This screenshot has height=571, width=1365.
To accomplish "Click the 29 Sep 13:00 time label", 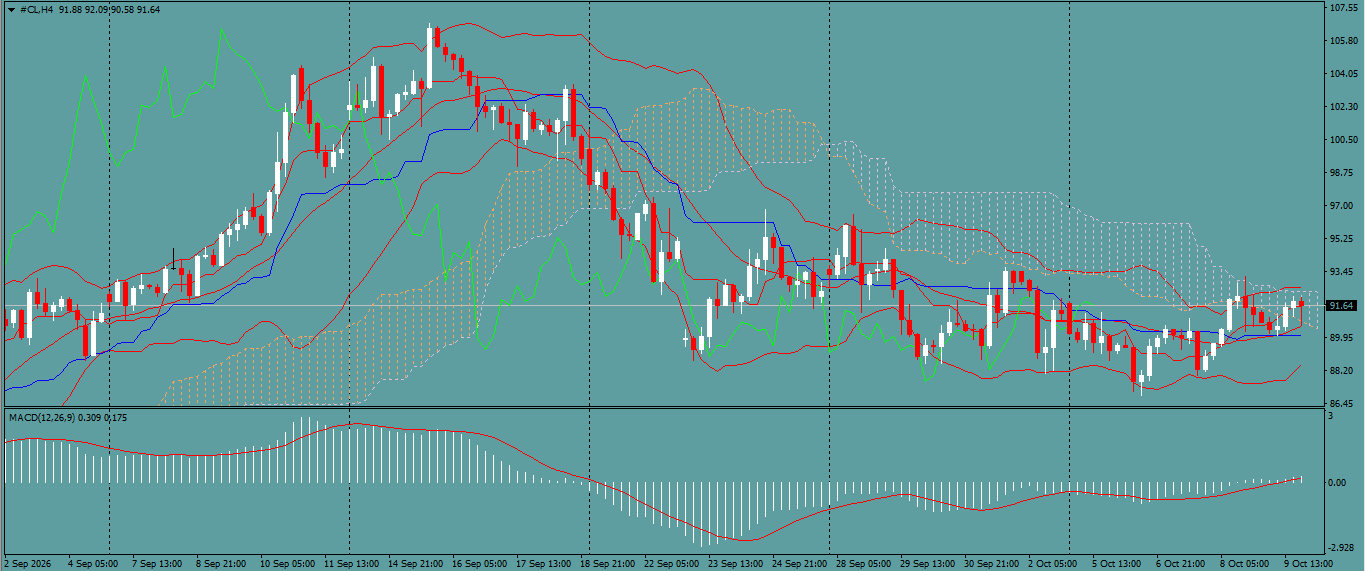I will click(x=927, y=564).
